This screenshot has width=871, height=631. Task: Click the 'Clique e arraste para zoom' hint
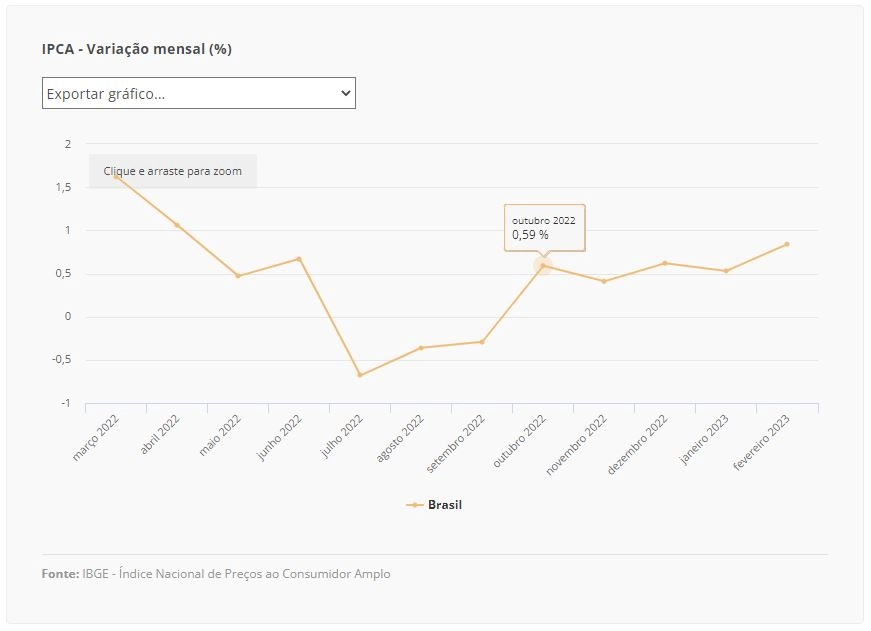pyautogui.click(x=173, y=171)
